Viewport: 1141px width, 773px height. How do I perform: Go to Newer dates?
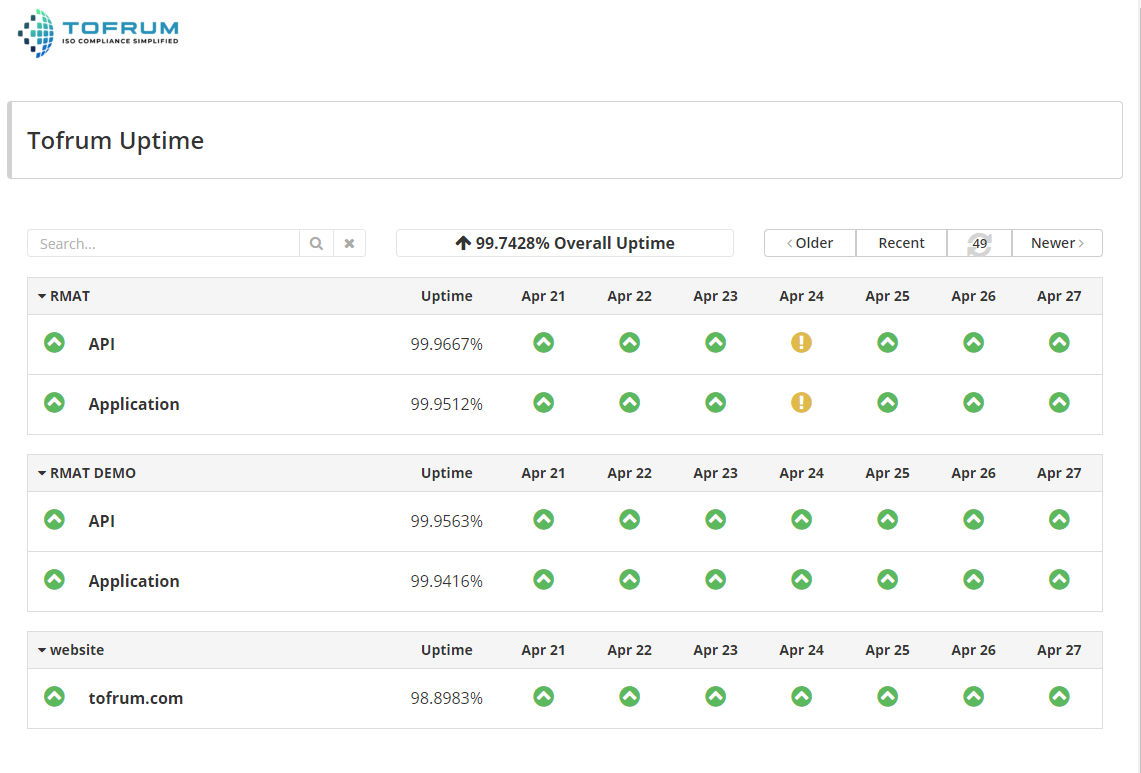click(x=1057, y=243)
